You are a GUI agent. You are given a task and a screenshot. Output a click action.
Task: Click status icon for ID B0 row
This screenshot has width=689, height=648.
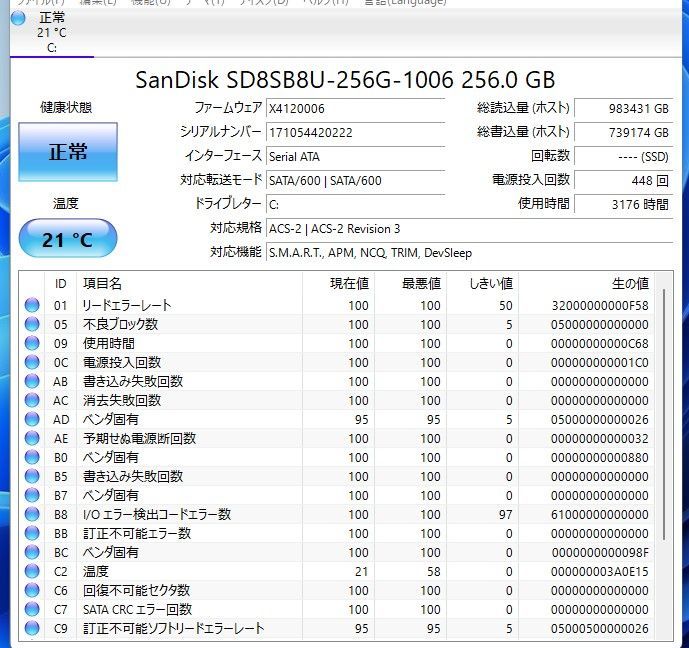pos(32,457)
